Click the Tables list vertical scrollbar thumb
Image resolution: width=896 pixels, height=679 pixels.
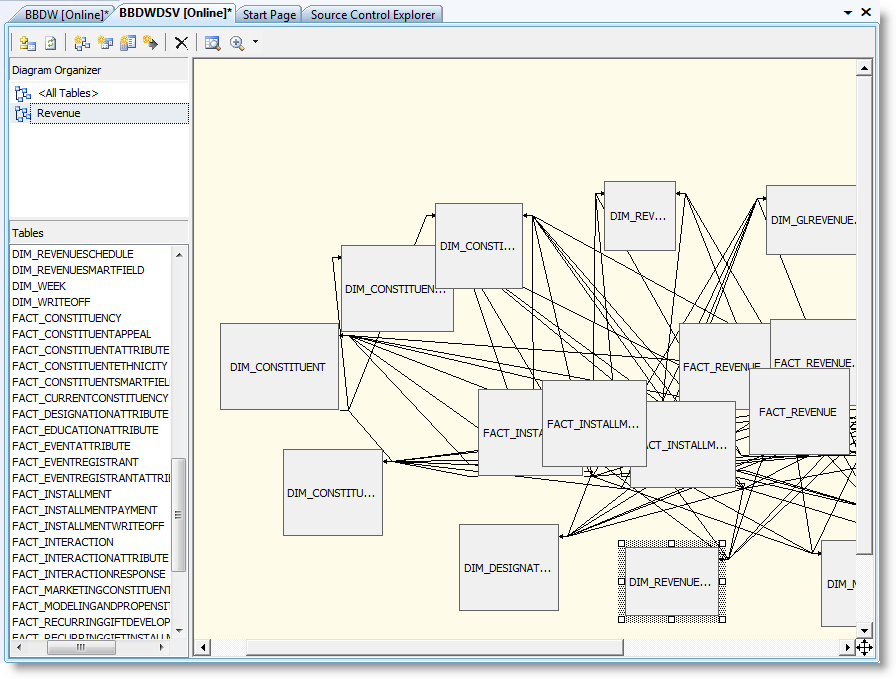pos(179,514)
